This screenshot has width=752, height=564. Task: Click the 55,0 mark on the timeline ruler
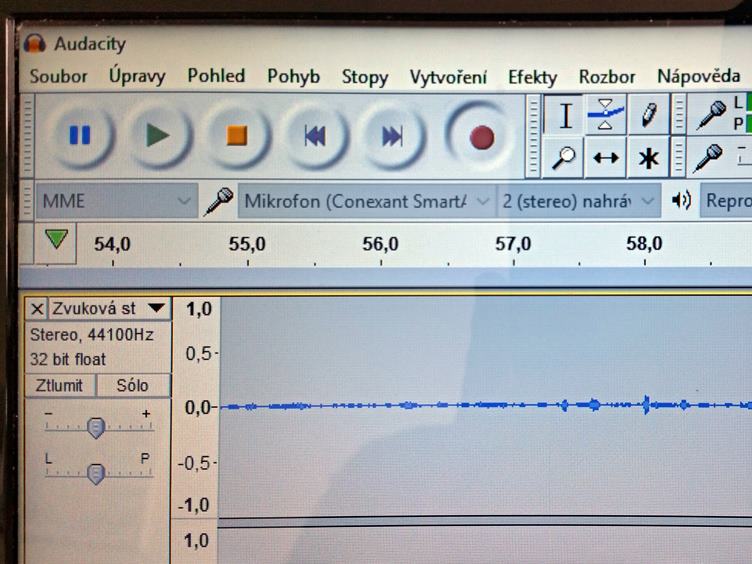click(247, 244)
